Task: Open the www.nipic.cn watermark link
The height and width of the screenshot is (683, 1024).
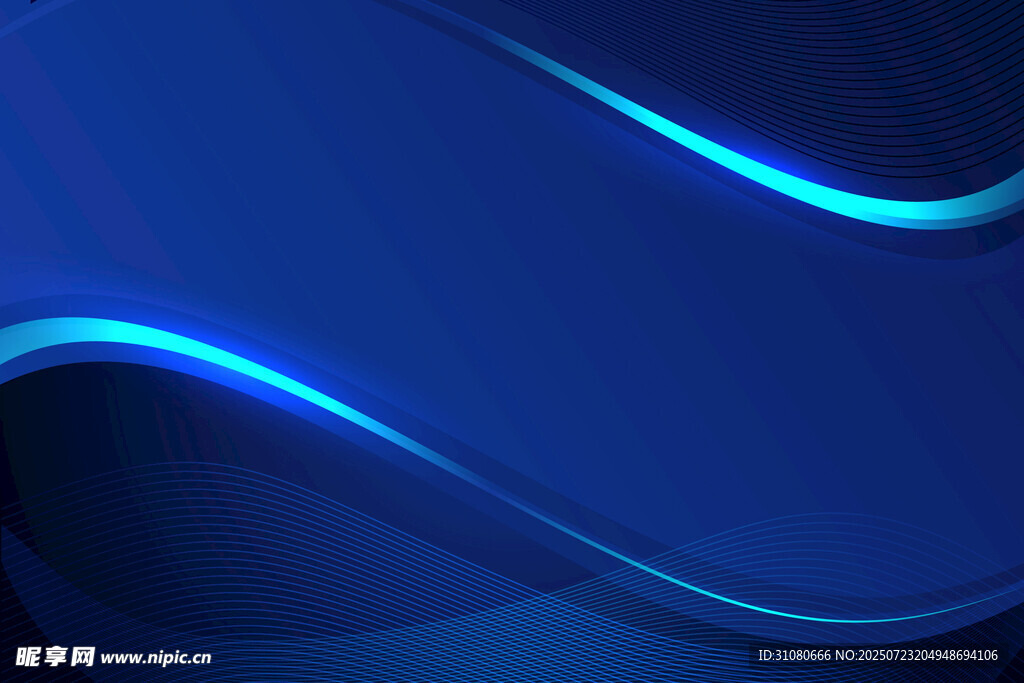Action: [156, 657]
